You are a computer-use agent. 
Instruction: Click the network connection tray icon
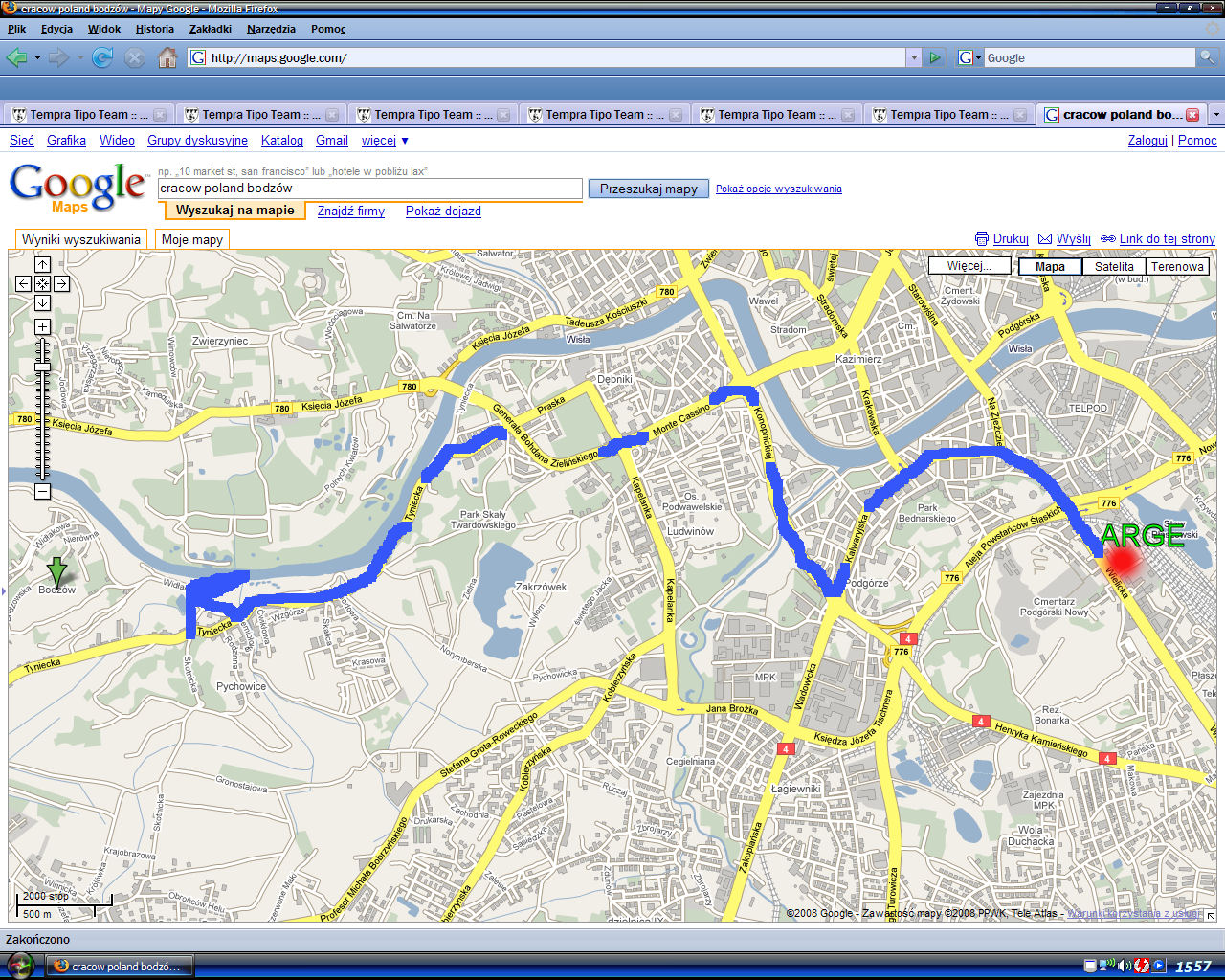pyautogui.click(x=1108, y=966)
